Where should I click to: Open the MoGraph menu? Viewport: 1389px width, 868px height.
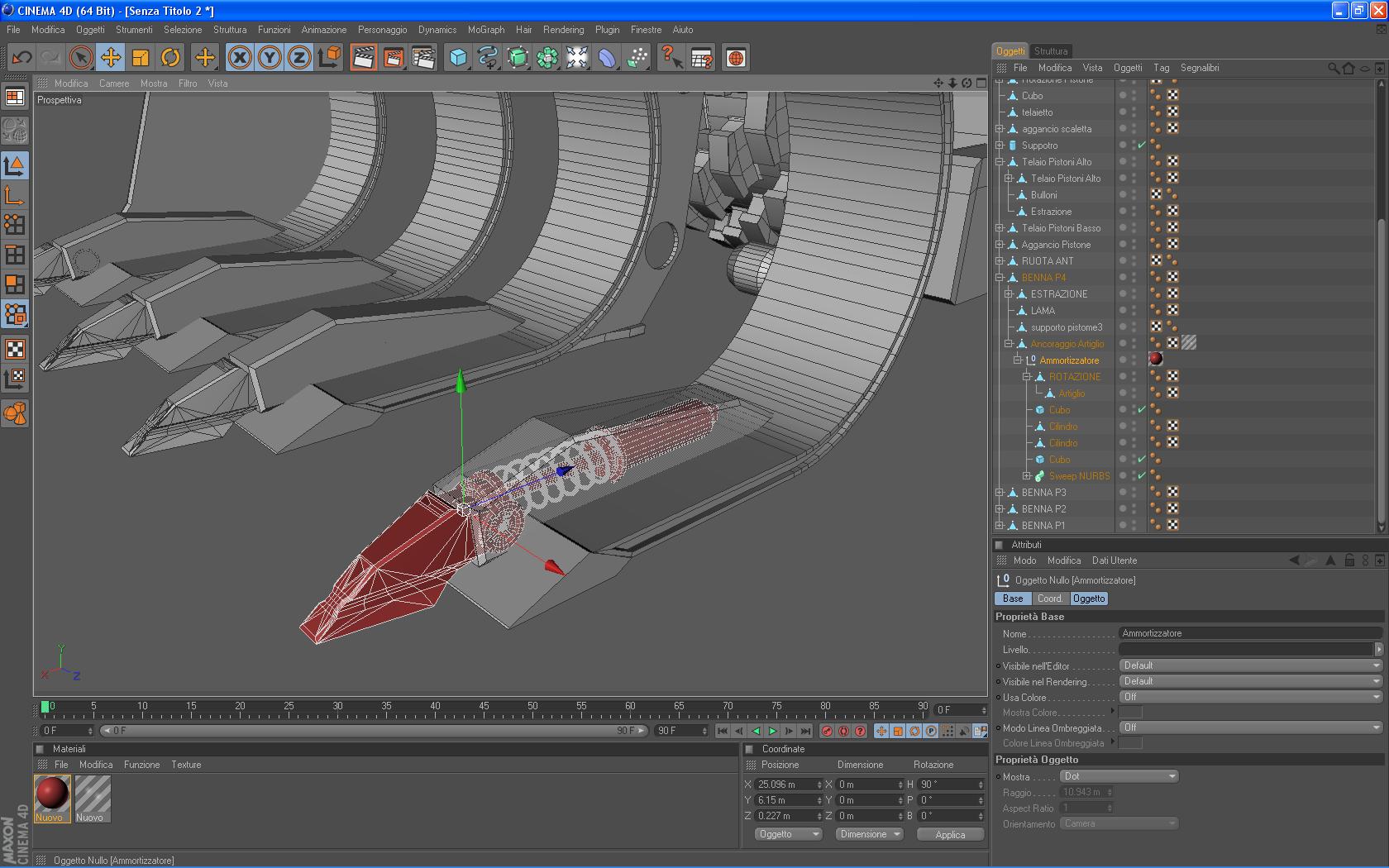point(485,30)
